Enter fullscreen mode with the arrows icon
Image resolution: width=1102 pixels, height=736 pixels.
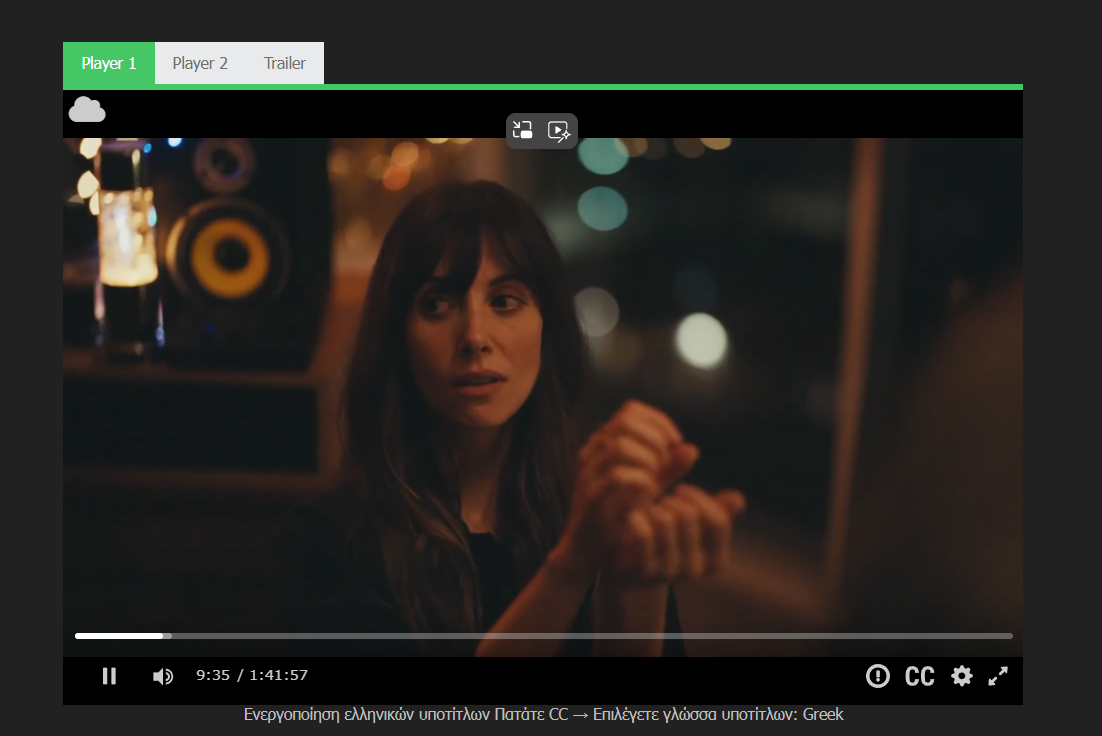(998, 676)
